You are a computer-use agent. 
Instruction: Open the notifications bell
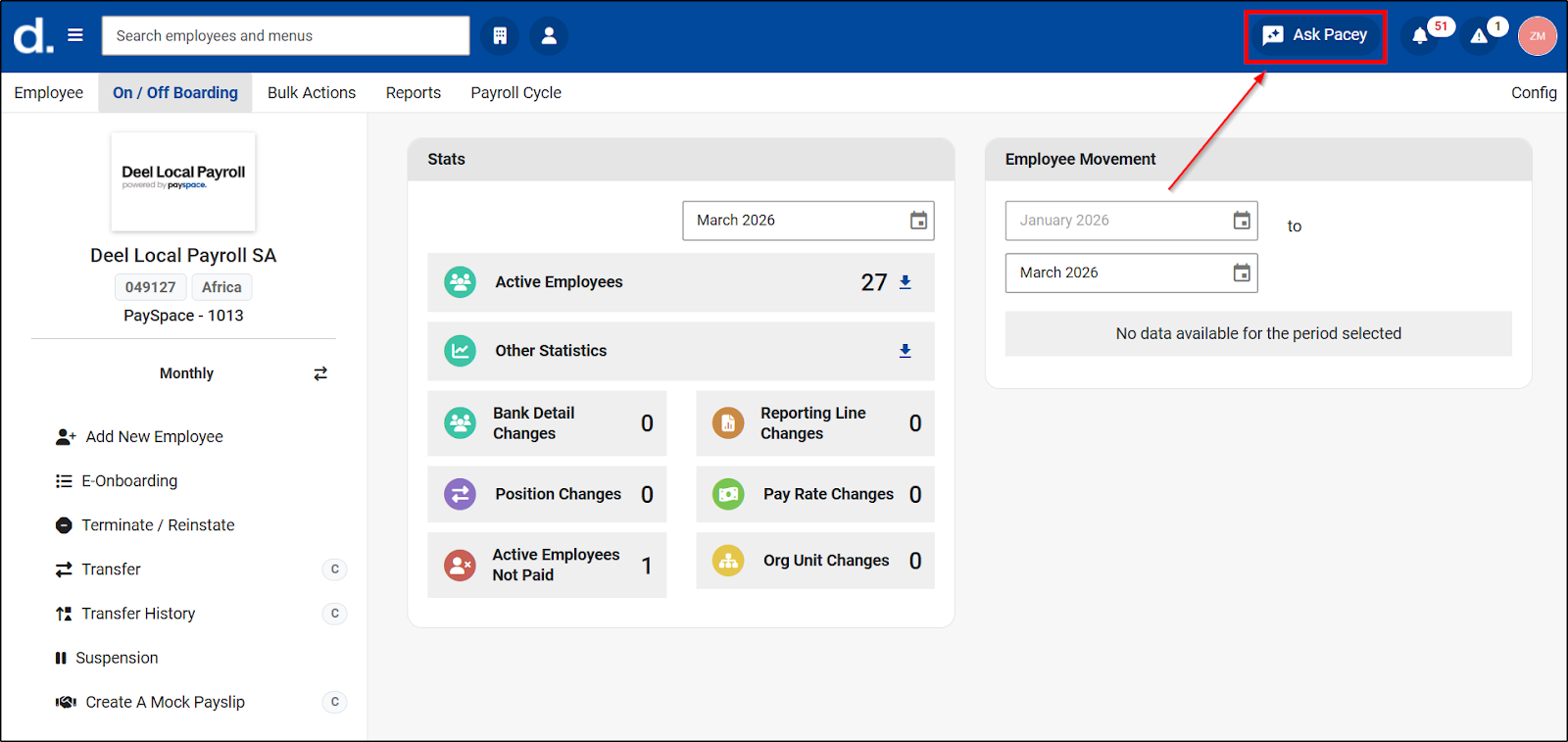(1419, 36)
